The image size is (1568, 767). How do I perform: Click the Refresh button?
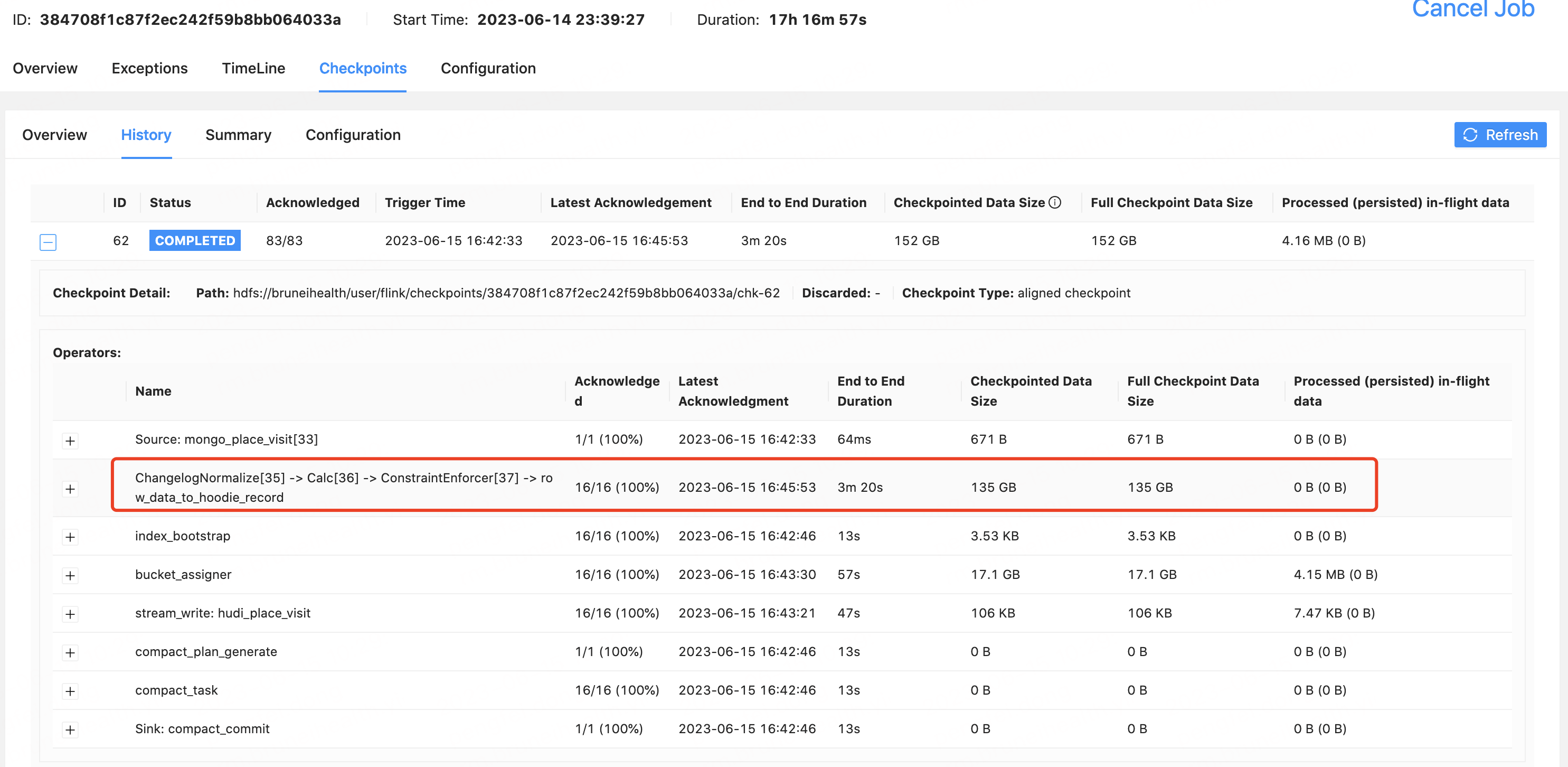pos(1499,135)
